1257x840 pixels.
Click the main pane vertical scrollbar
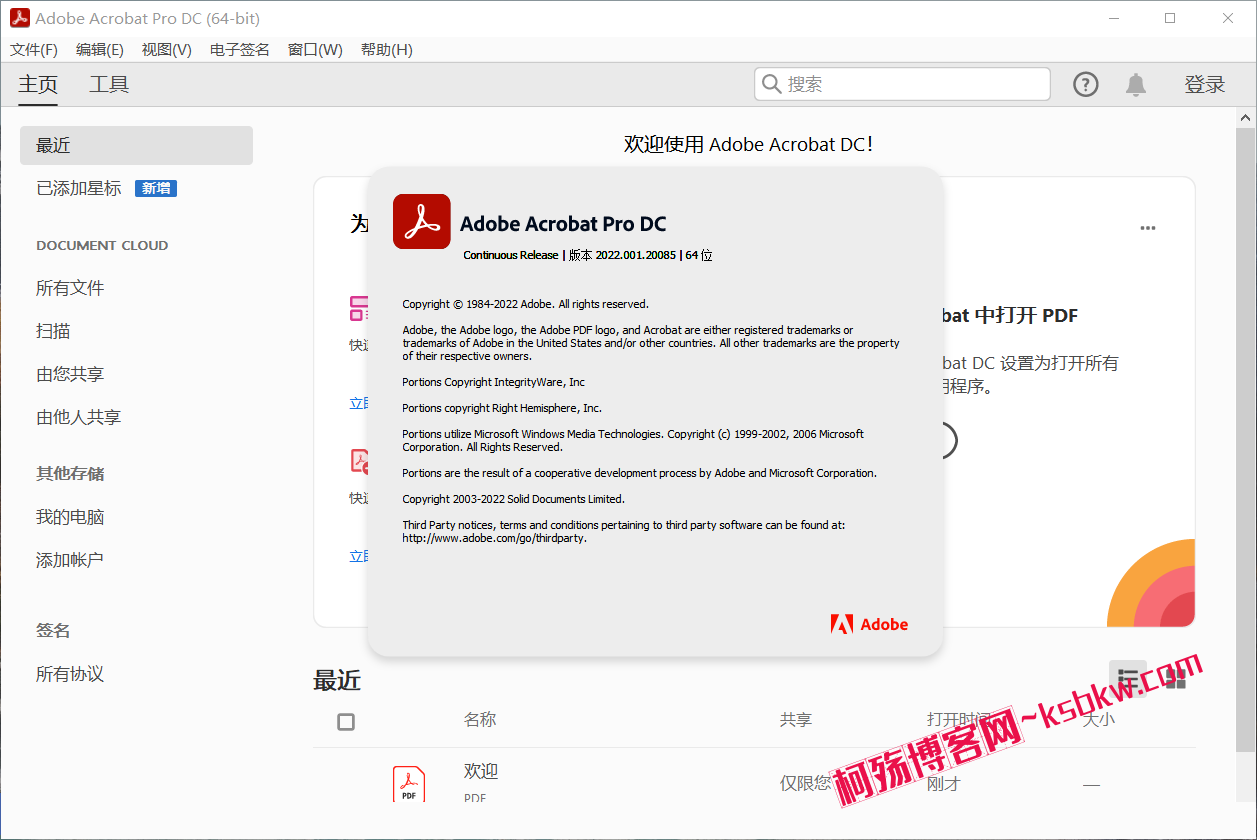tap(1245, 440)
